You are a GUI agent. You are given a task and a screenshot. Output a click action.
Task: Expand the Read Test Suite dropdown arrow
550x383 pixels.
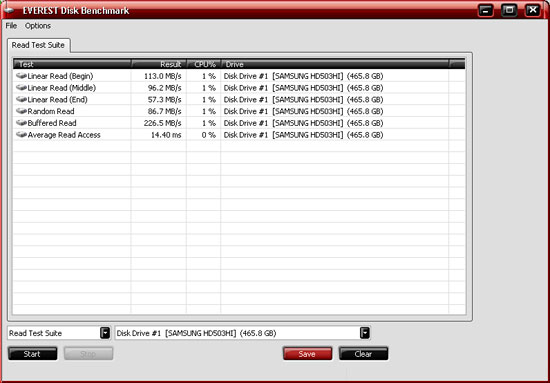[105, 333]
